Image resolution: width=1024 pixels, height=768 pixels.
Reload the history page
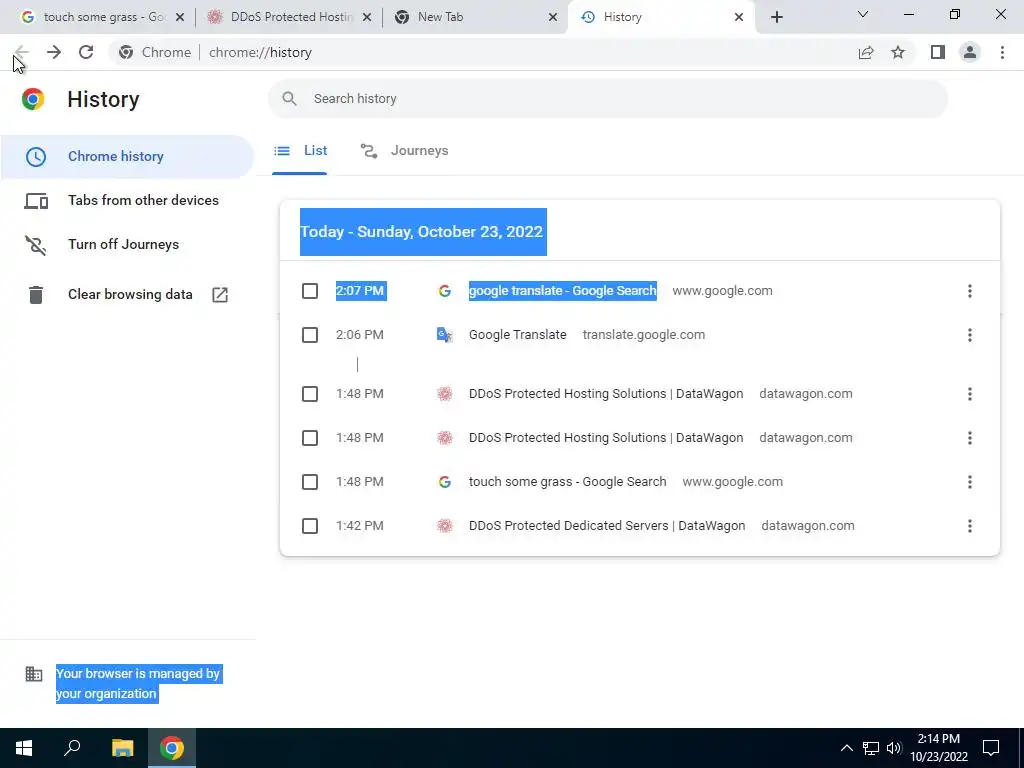pyautogui.click(x=86, y=52)
